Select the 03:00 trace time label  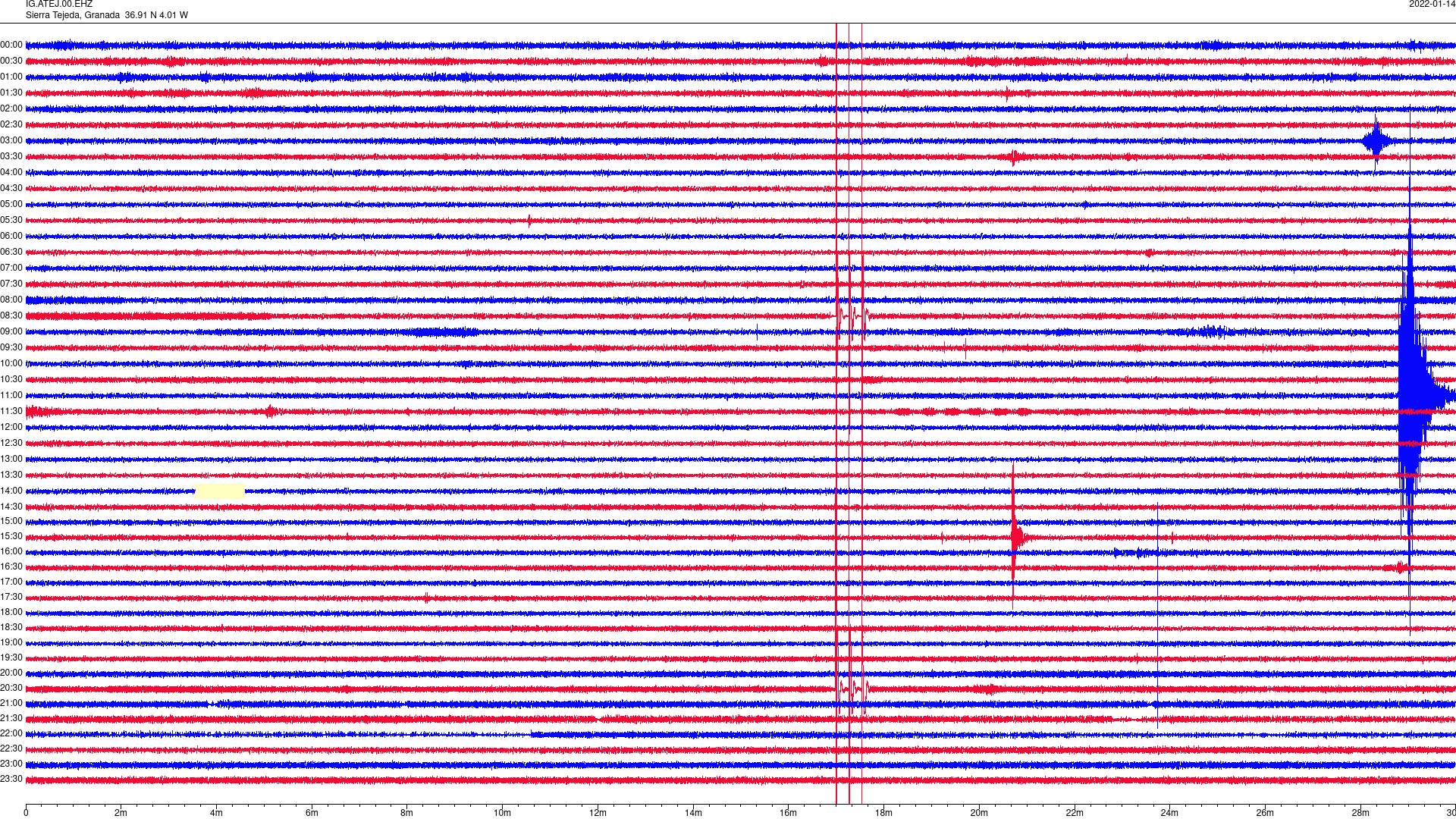tap(11, 140)
